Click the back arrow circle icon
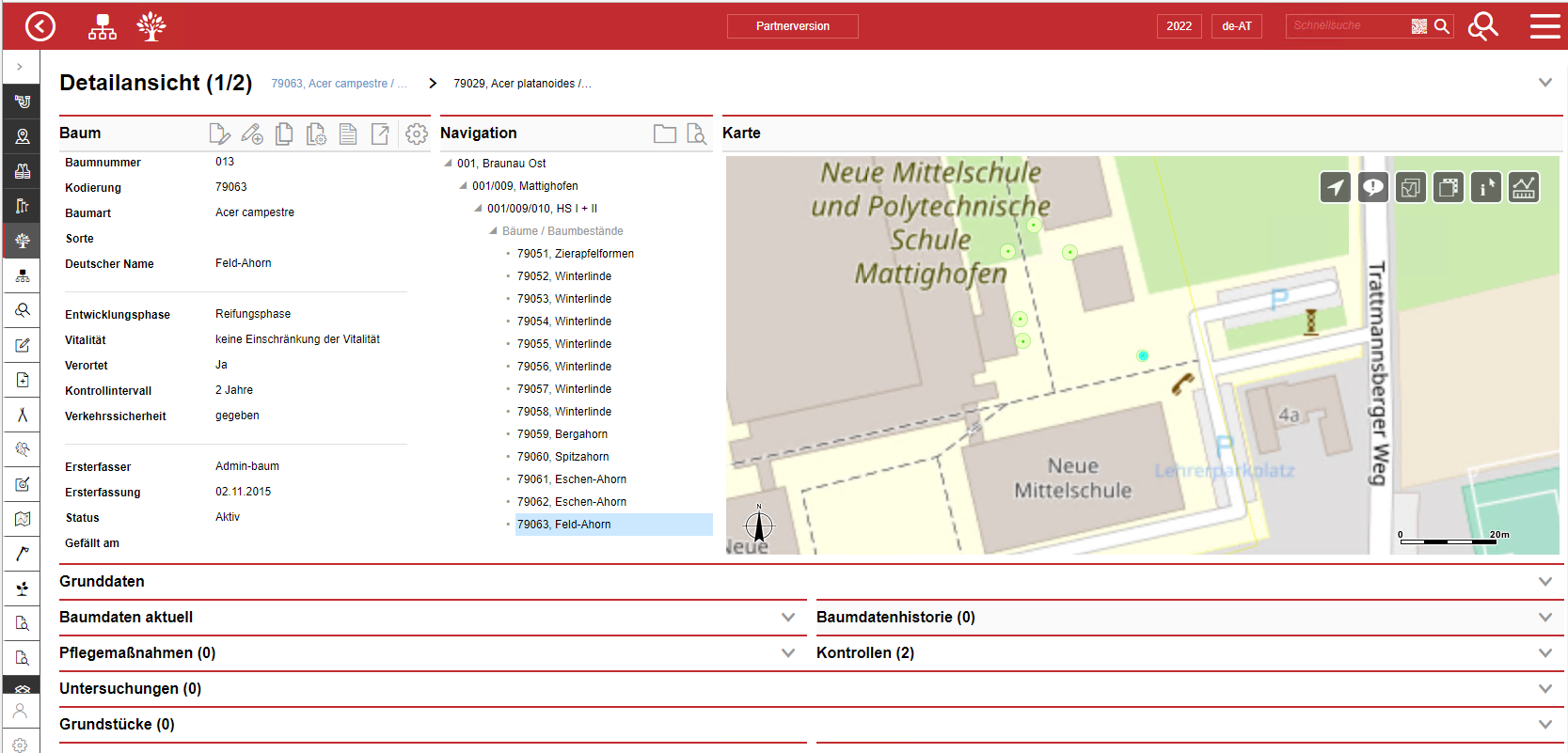Viewport: 1568px width, 753px height. tap(40, 26)
